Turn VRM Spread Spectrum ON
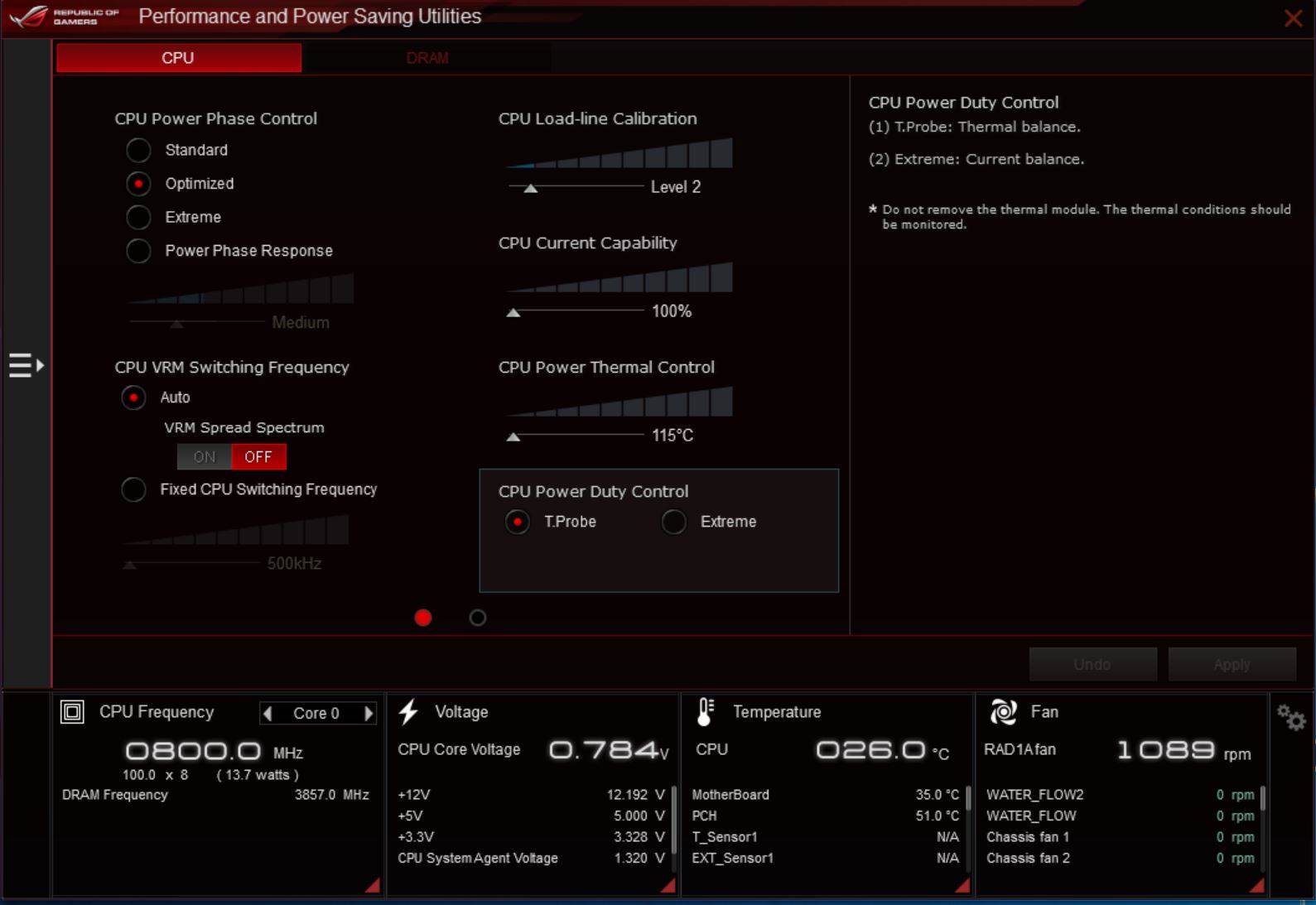The width and height of the screenshot is (1316, 905). (x=205, y=457)
